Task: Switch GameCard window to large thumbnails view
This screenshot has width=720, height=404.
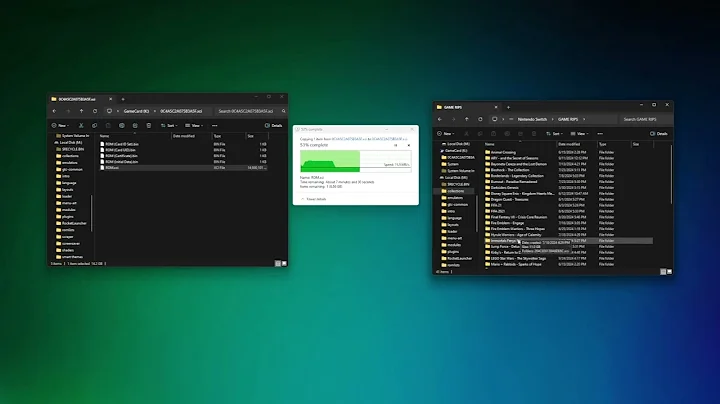Action: 284,264
